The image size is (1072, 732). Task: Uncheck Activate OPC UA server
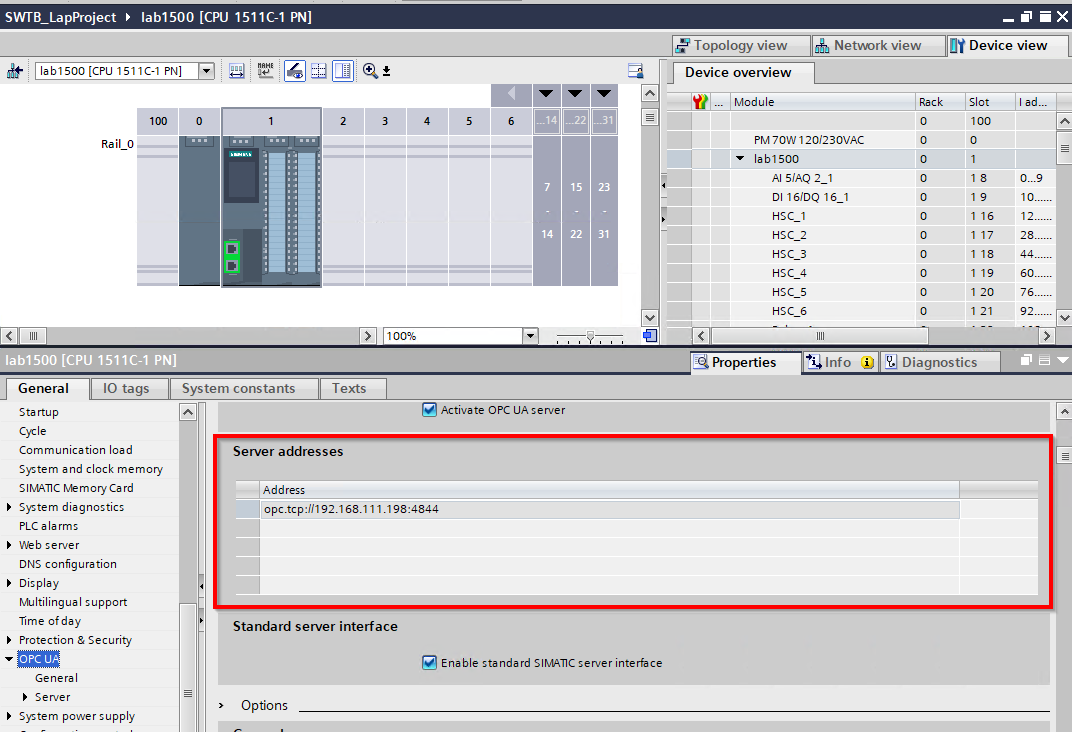(429, 409)
